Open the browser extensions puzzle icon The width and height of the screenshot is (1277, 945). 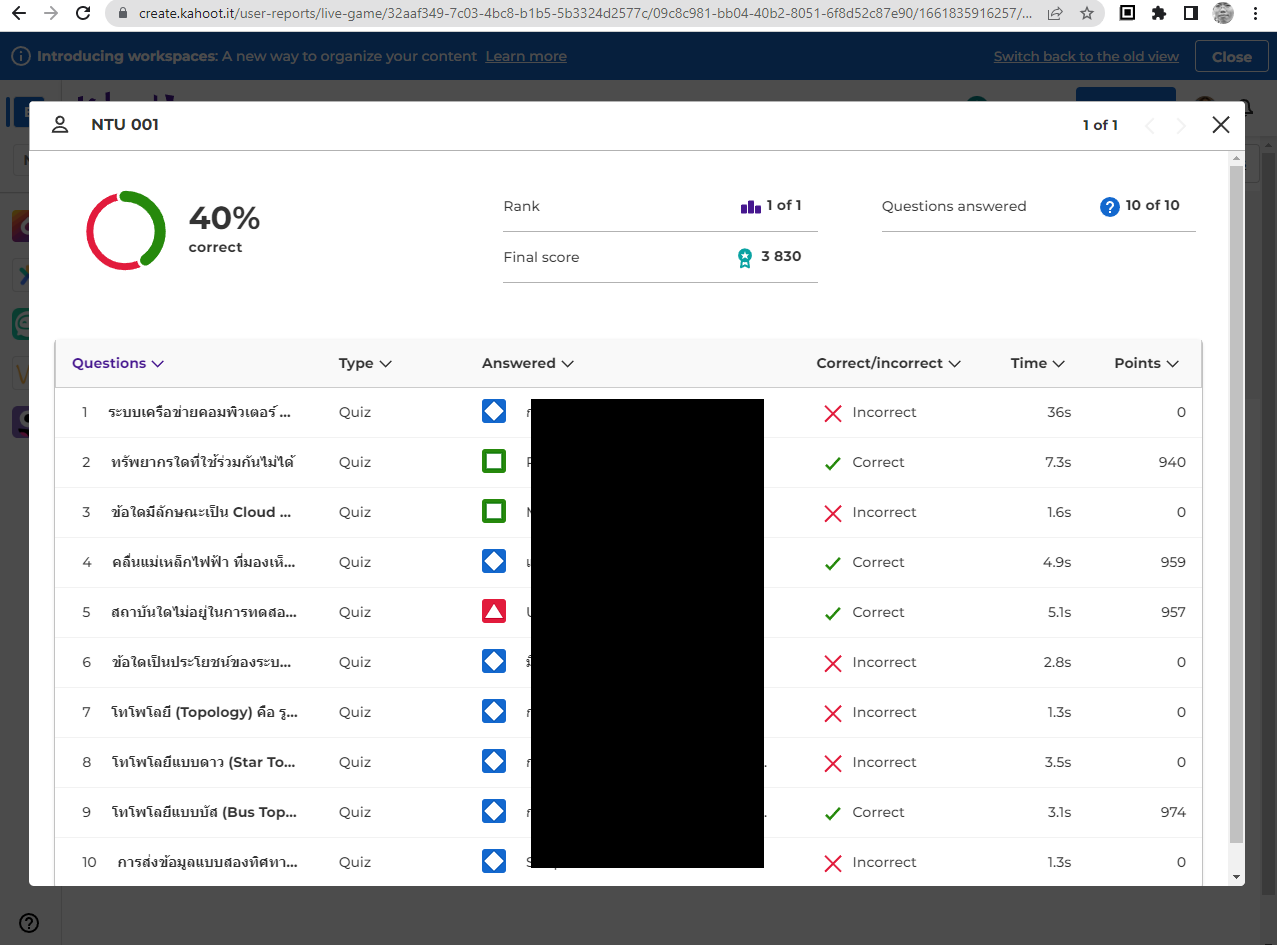pyautogui.click(x=1159, y=14)
